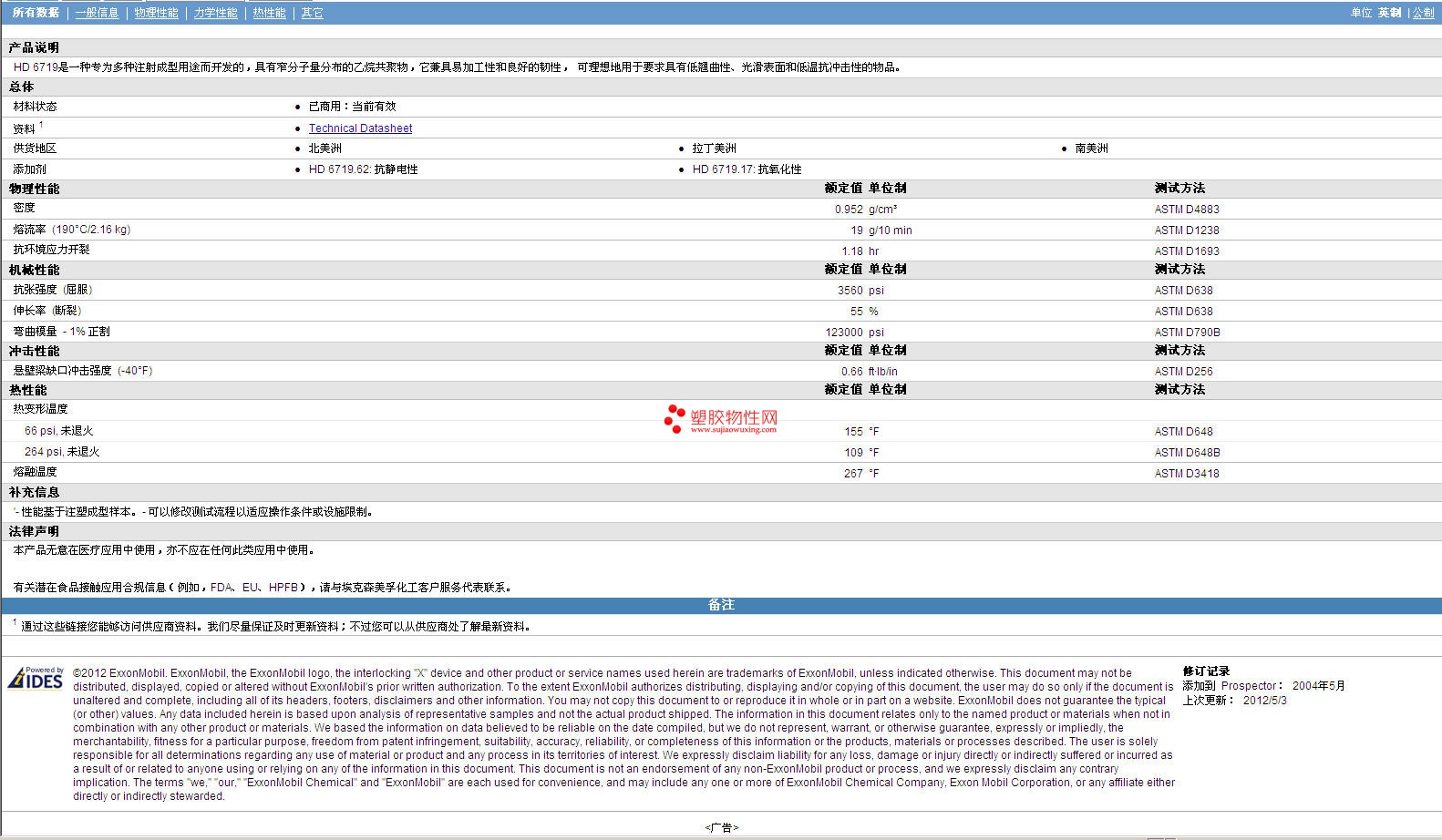Go to the 力学性能 tab
The height and width of the screenshot is (840, 1442).
(215, 13)
